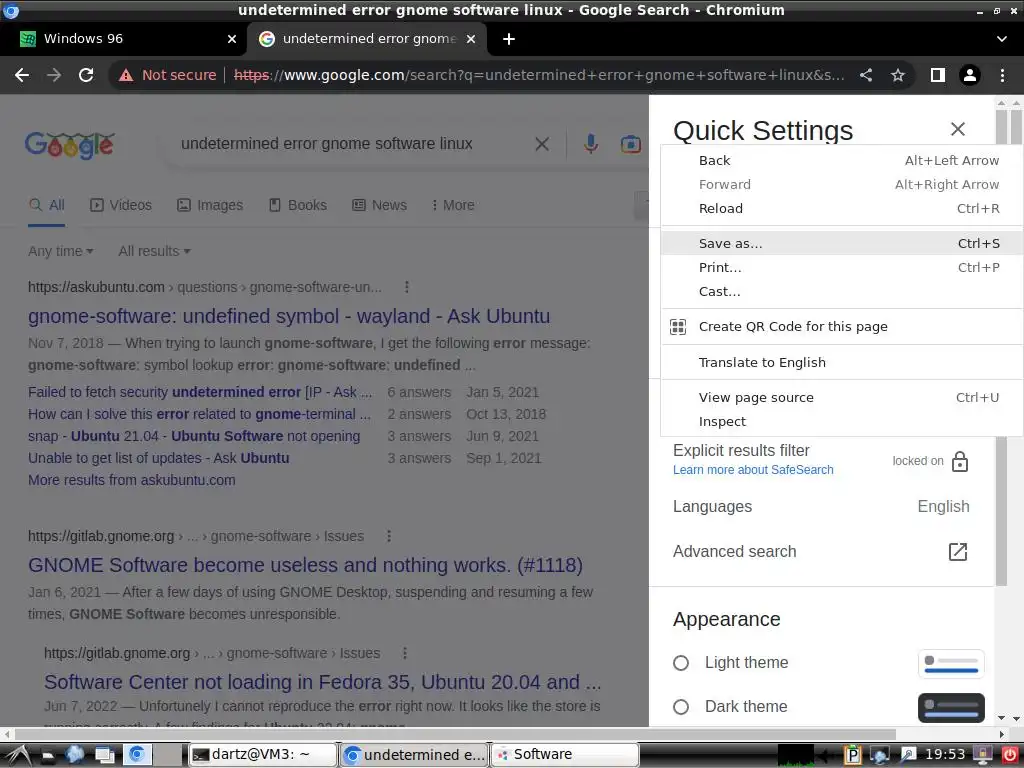
Task: Click the Not secure warning icon
Action: click(126, 76)
